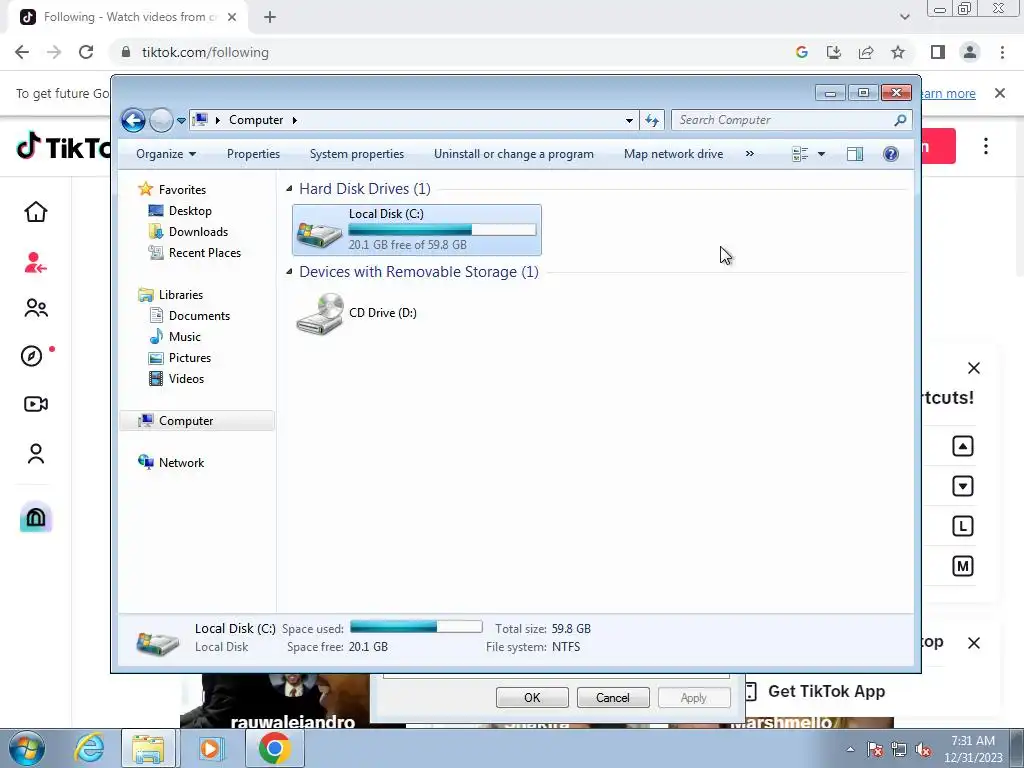
Task: Toggle Chrome side panel
Action: 938,52
